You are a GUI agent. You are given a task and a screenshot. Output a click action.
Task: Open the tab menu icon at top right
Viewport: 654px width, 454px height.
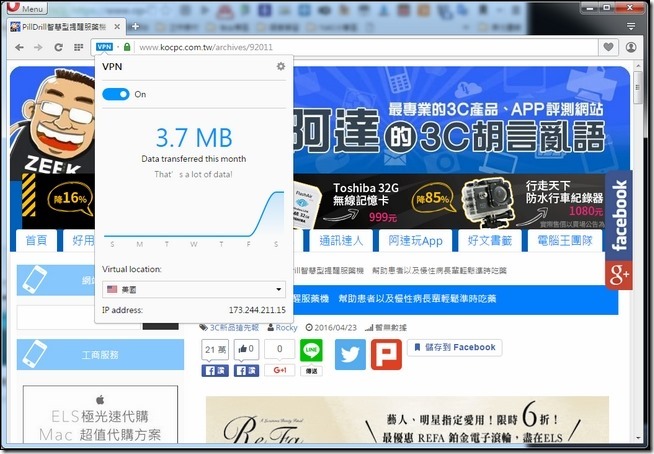point(631,27)
